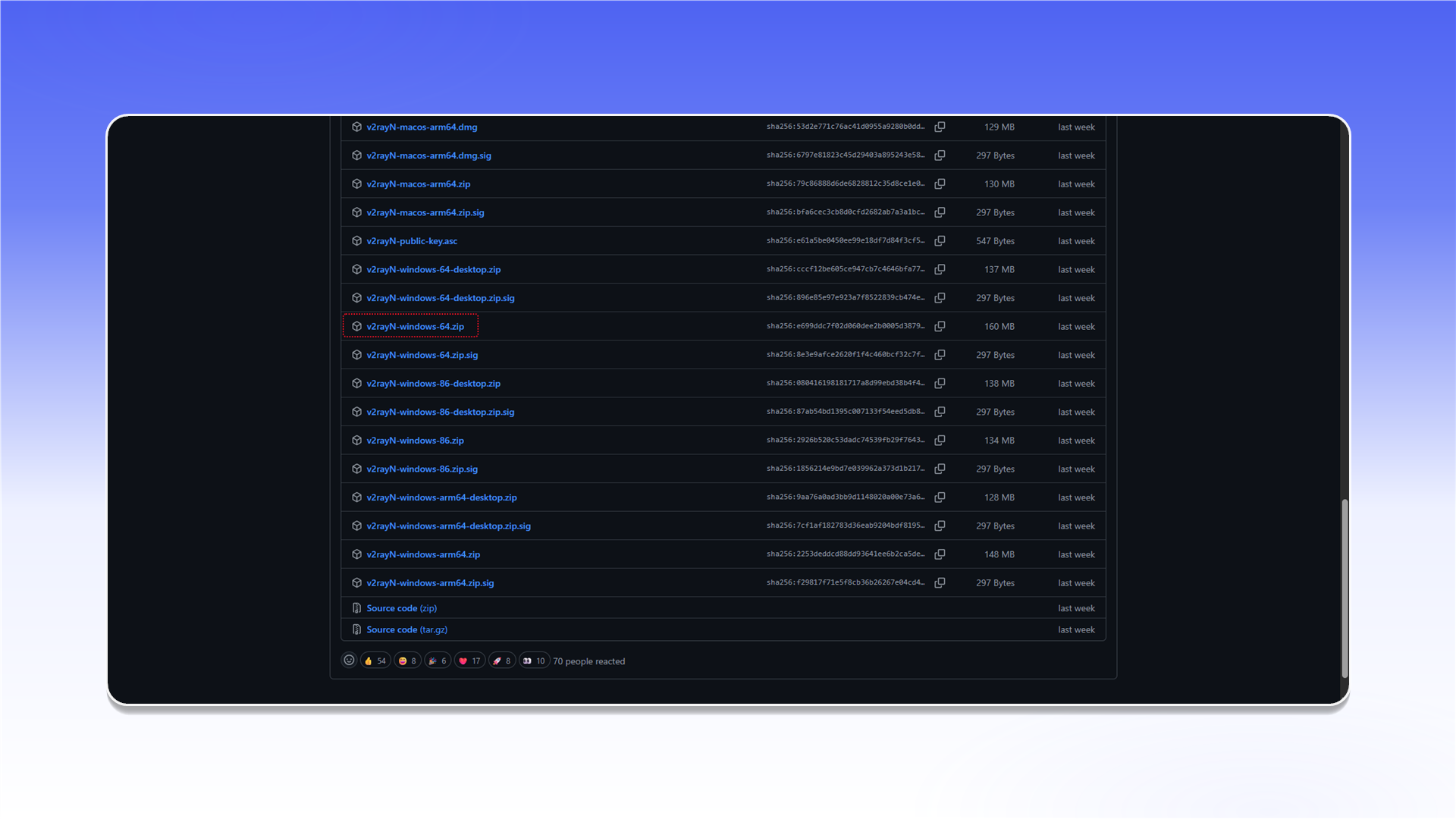Copy checksum of v2rayN-windows-arm64.zip.sig
1456x819 pixels.
[x=940, y=583]
